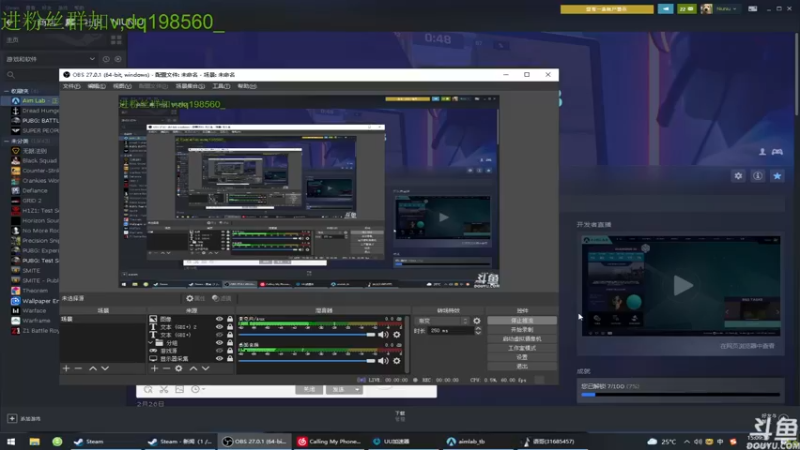Open Steam announcements blue megaphone icon
The height and width of the screenshot is (450, 800).
point(665,9)
